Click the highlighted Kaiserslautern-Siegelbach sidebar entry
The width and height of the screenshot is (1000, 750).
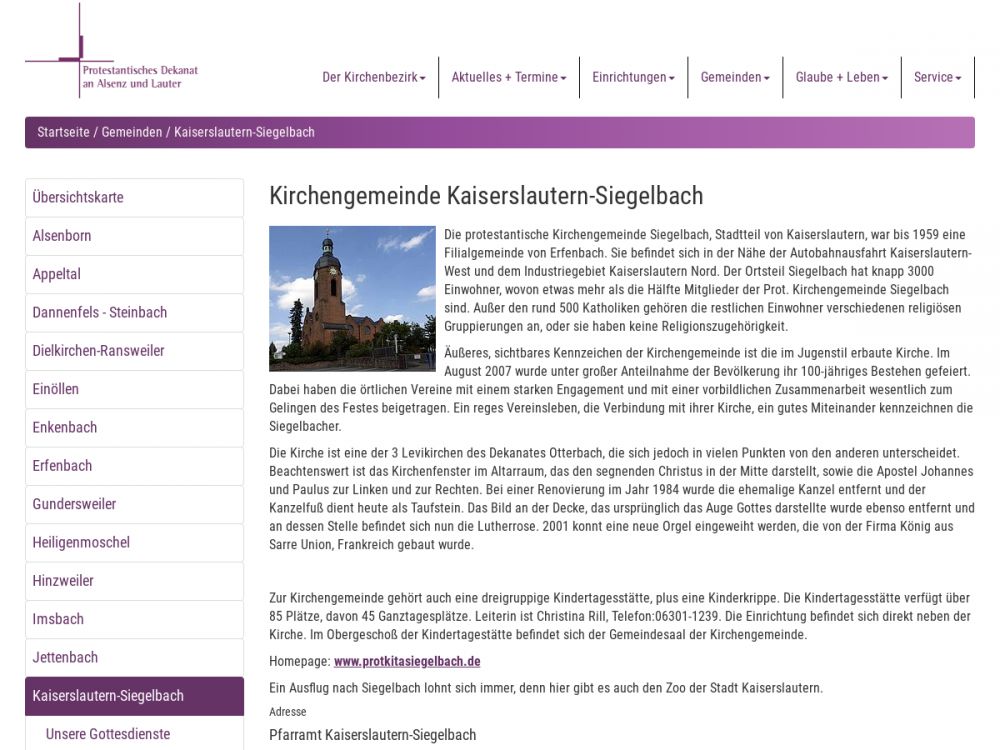point(108,696)
